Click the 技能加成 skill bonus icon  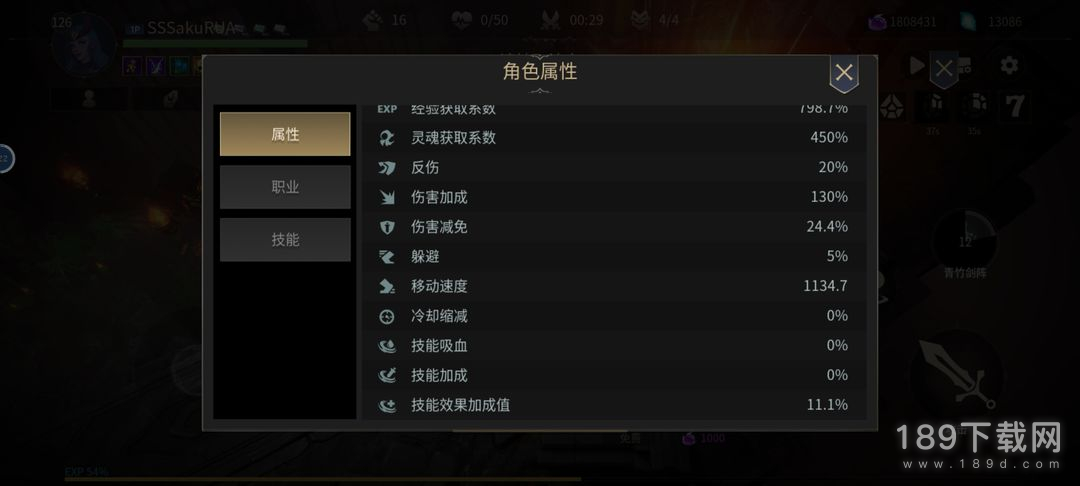coord(387,375)
